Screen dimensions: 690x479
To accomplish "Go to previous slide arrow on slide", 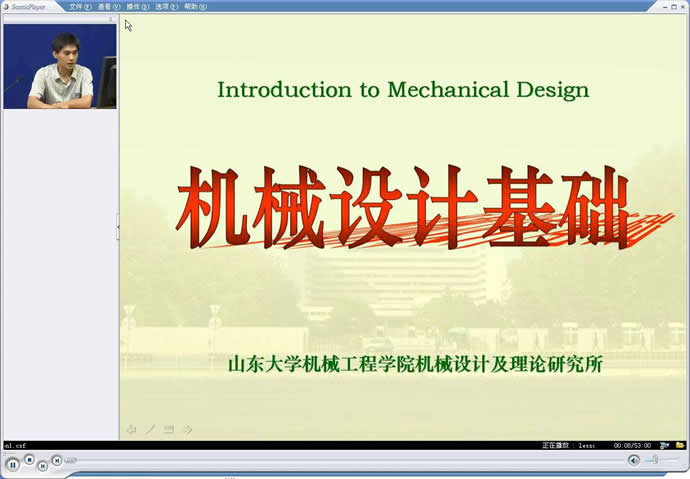I will click(131, 430).
